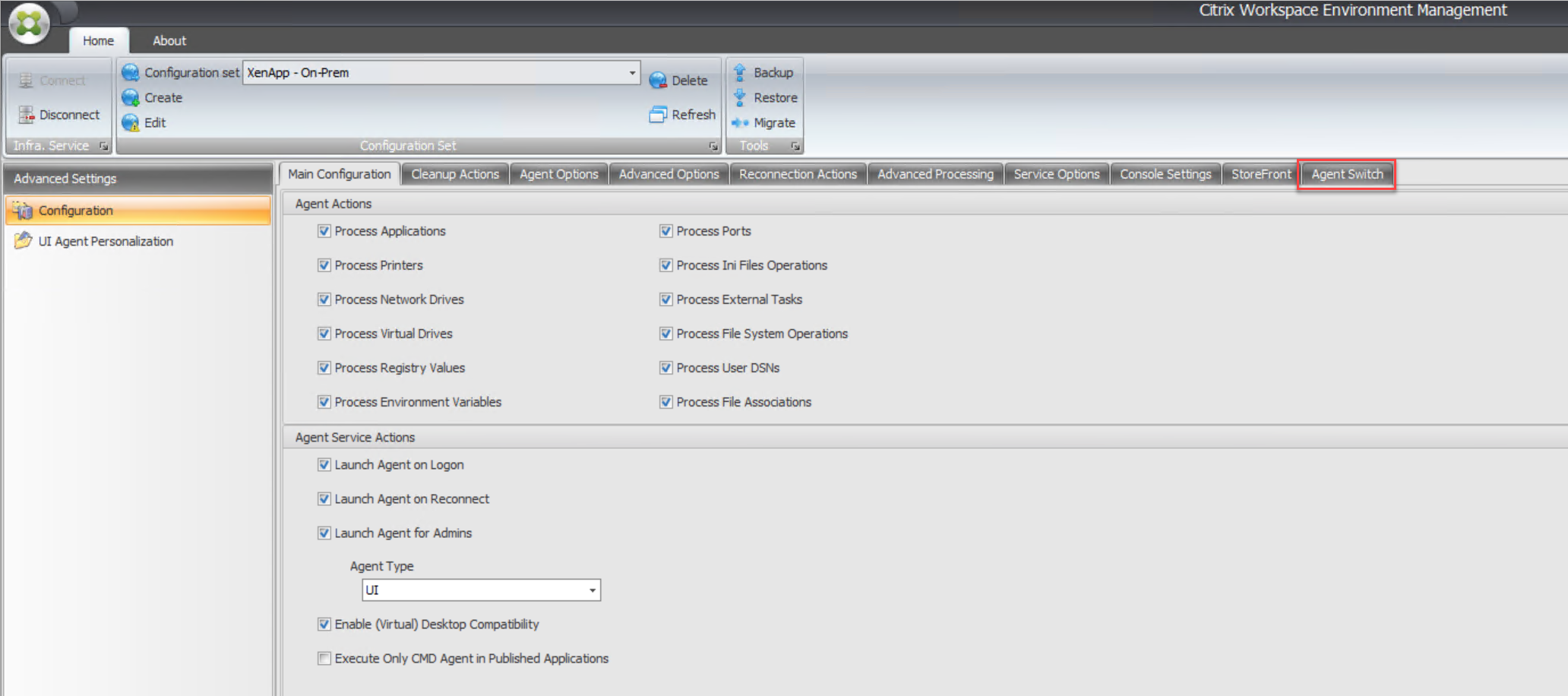Open the Console Settings tab
The image size is (1568, 696).
point(1165,174)
